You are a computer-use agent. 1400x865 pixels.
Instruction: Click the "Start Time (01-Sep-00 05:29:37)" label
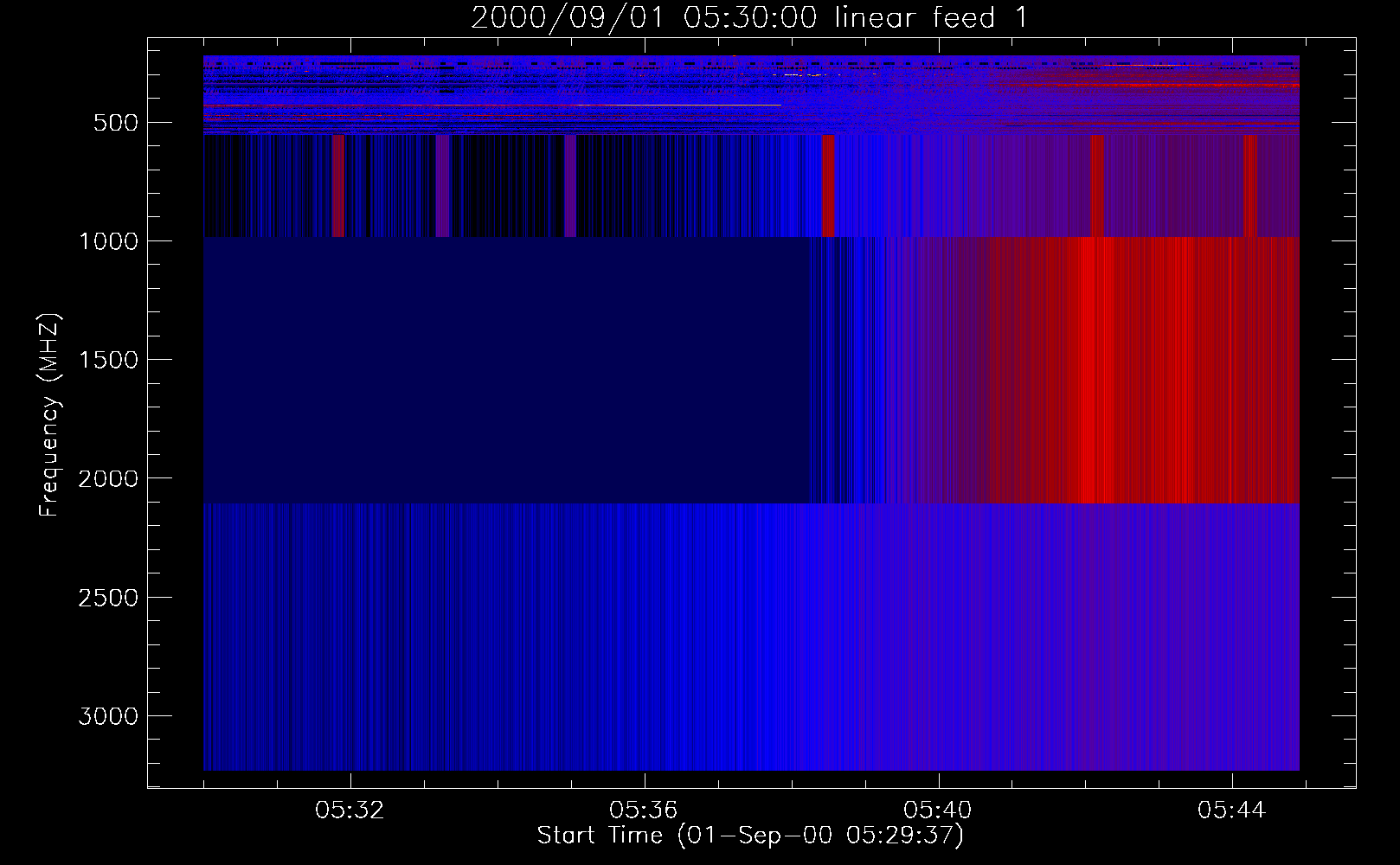pyautogui.click(x=750, y=836)
